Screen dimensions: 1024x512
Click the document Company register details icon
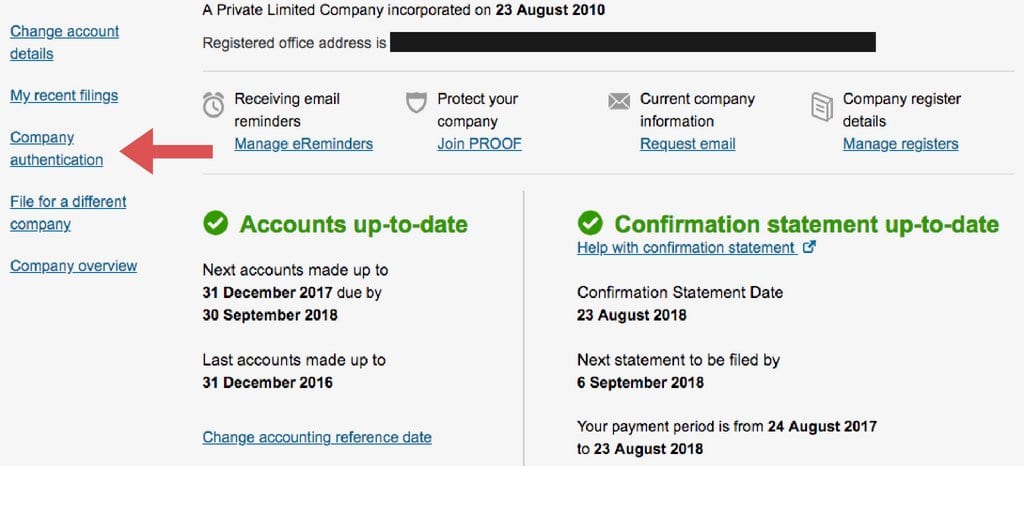[822, 106]
